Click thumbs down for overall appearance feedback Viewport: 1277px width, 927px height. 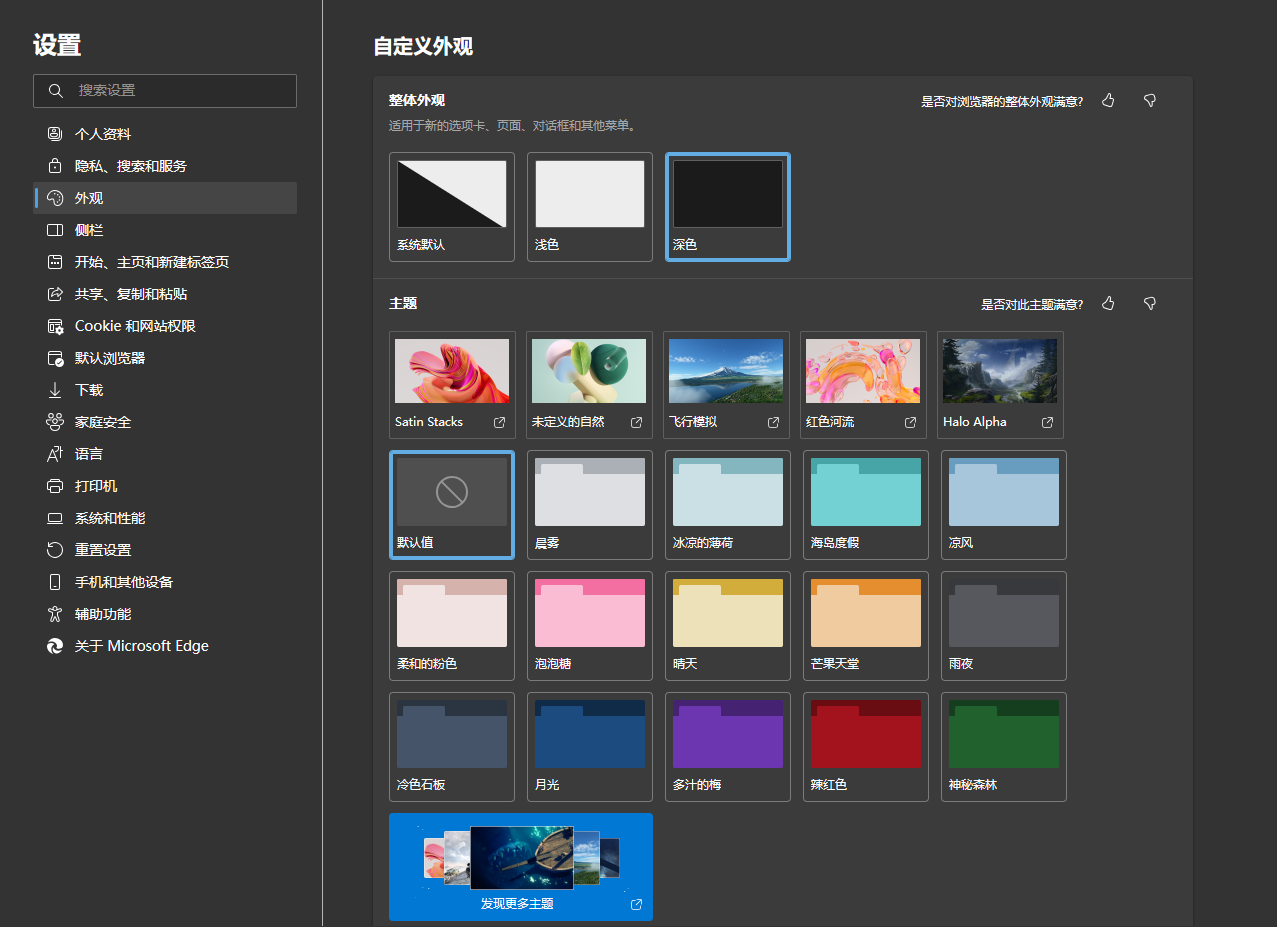coord(1150,101)
